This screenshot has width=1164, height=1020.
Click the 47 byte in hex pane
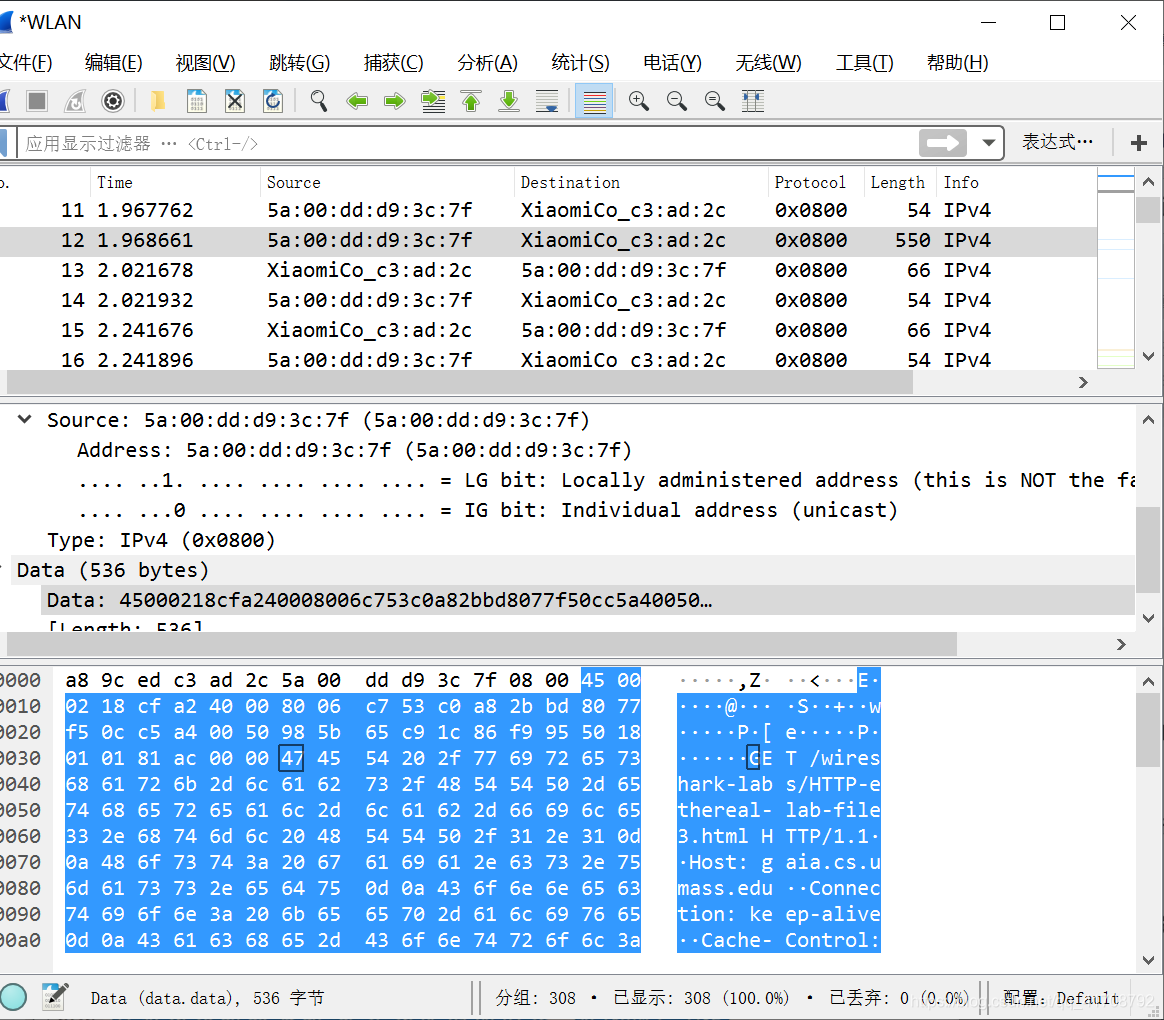click(x=292, y=759)
